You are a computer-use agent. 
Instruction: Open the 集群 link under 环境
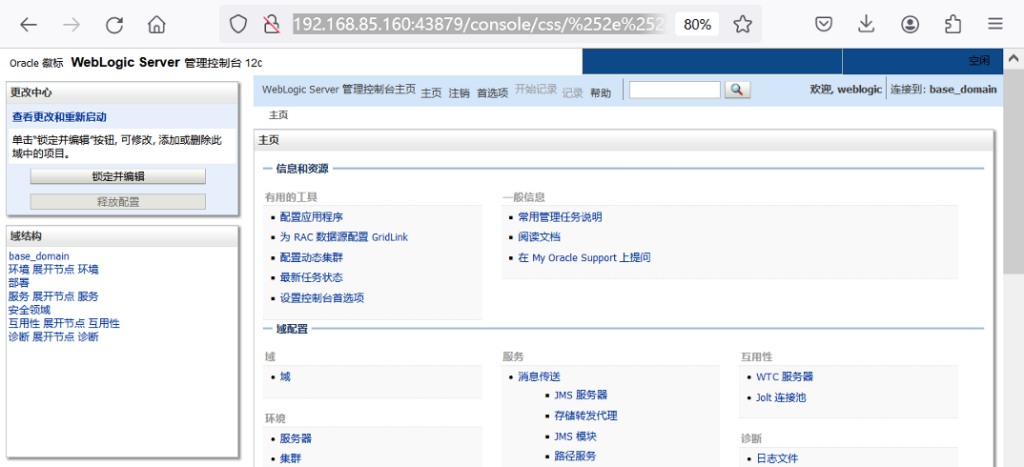click(291, 459)
